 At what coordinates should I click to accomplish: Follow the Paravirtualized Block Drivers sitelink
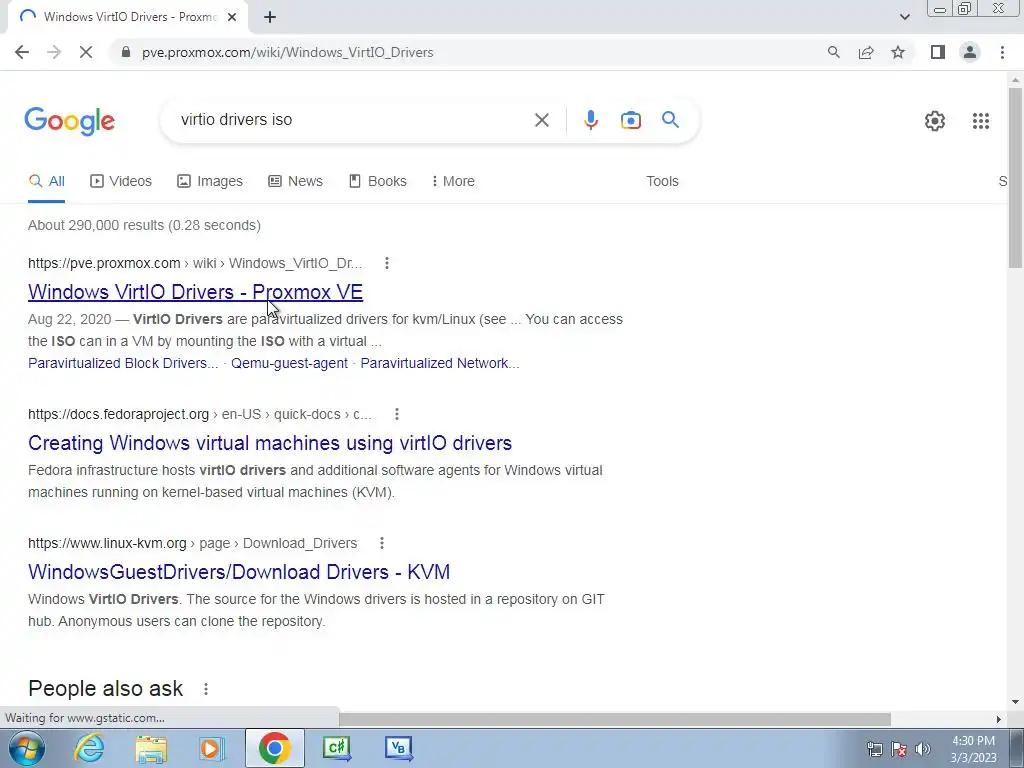pos(123,363)
